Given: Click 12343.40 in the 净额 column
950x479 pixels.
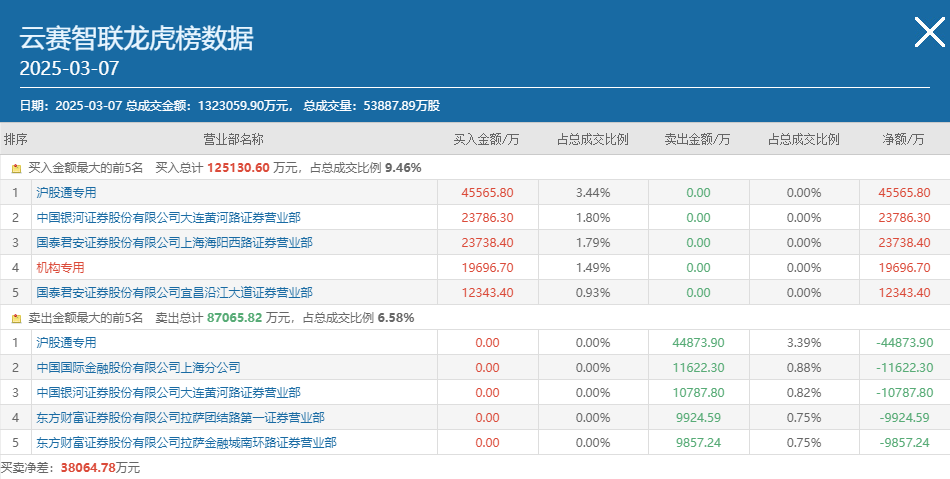Looking at the screenshot, I should coord(905,292).
